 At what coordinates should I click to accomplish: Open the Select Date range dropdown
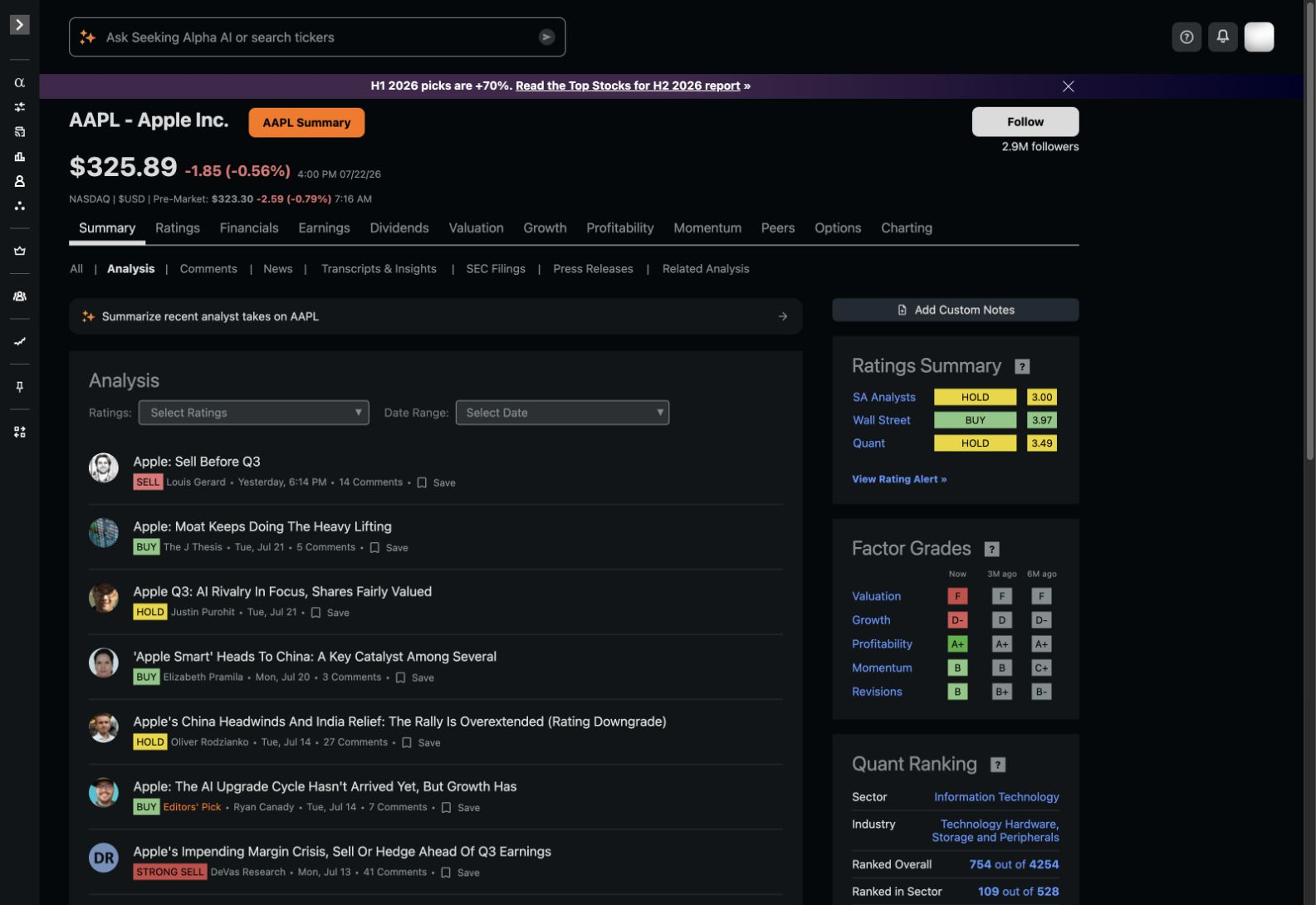coord(562,413)
